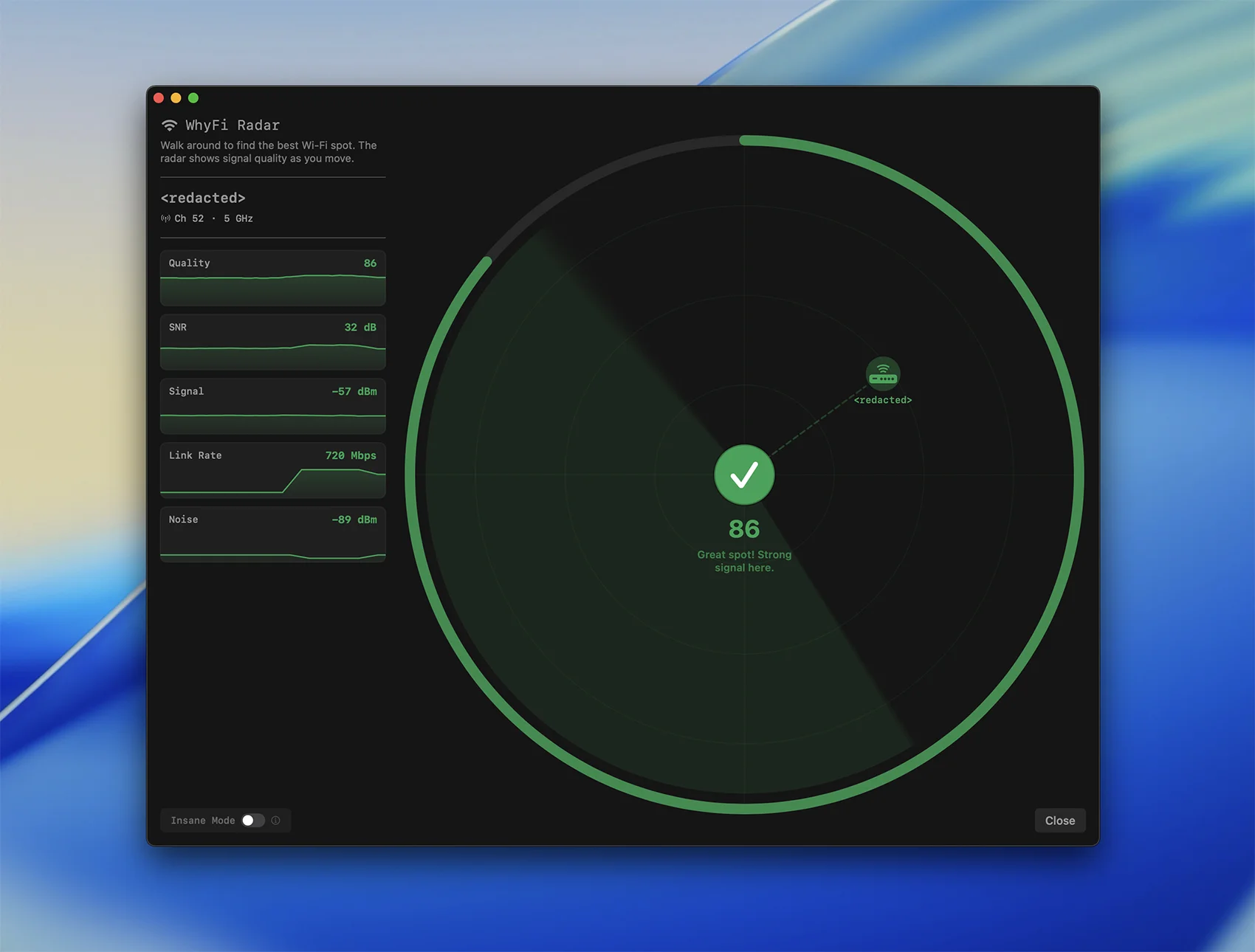Click the red window close button
Viewport: 1255px width, 952px height.
[159, 98]
